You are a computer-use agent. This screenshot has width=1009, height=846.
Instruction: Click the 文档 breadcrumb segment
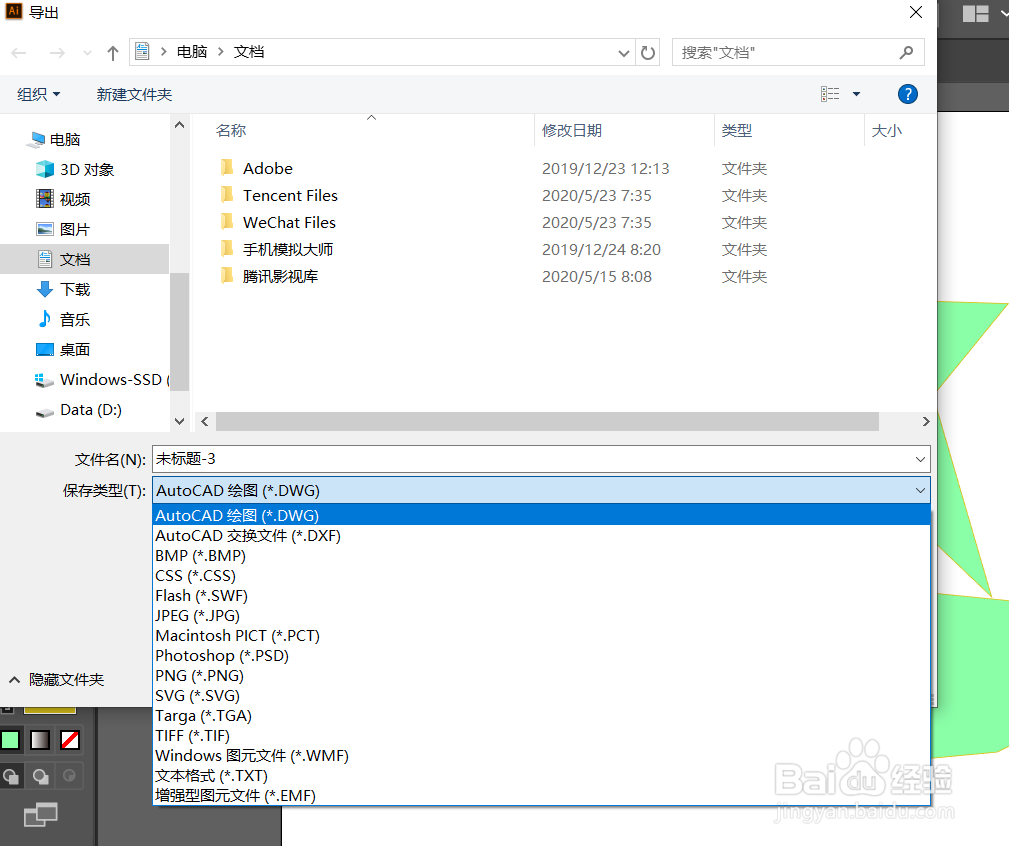click(x=248, y=52)
